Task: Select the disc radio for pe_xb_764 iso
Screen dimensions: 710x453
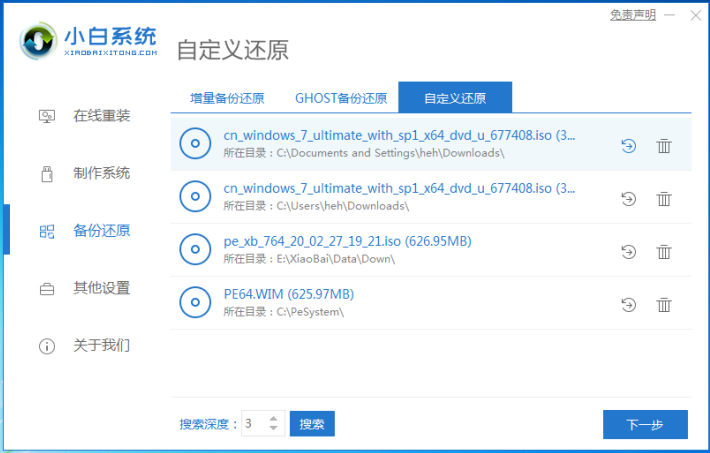Action: tap(195, 249)
